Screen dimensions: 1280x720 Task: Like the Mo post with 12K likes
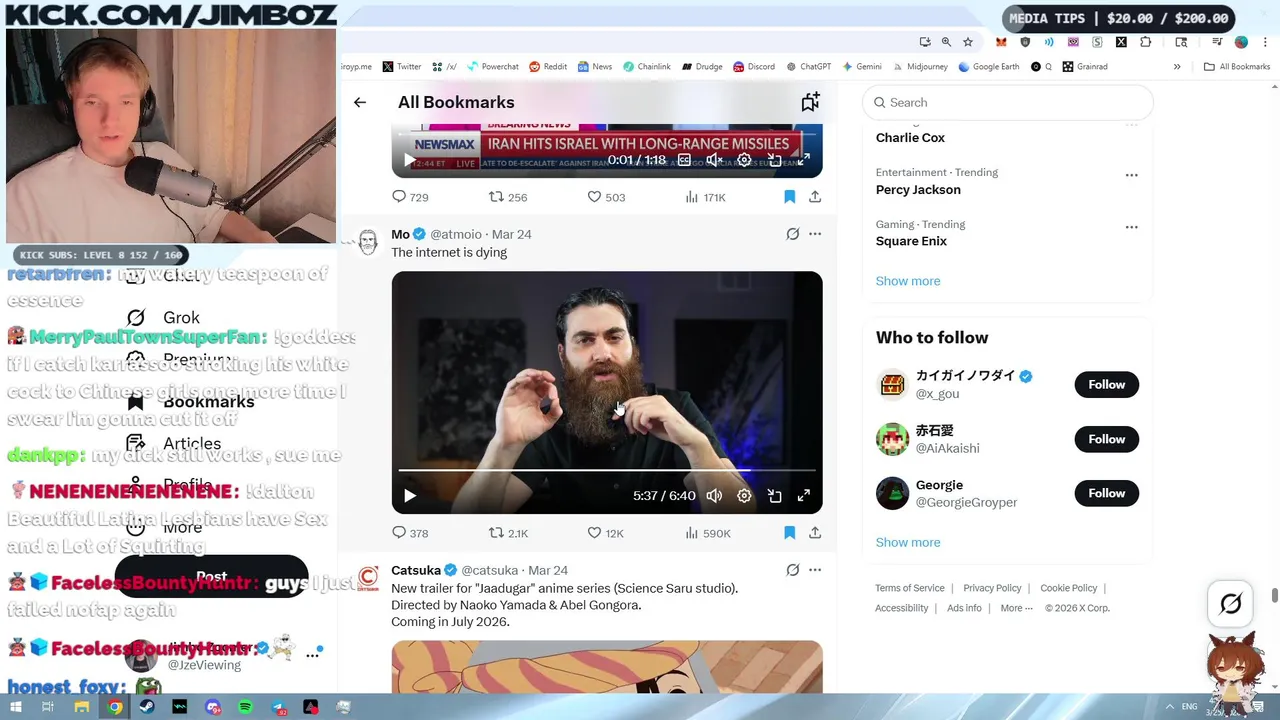coord(605,533)
